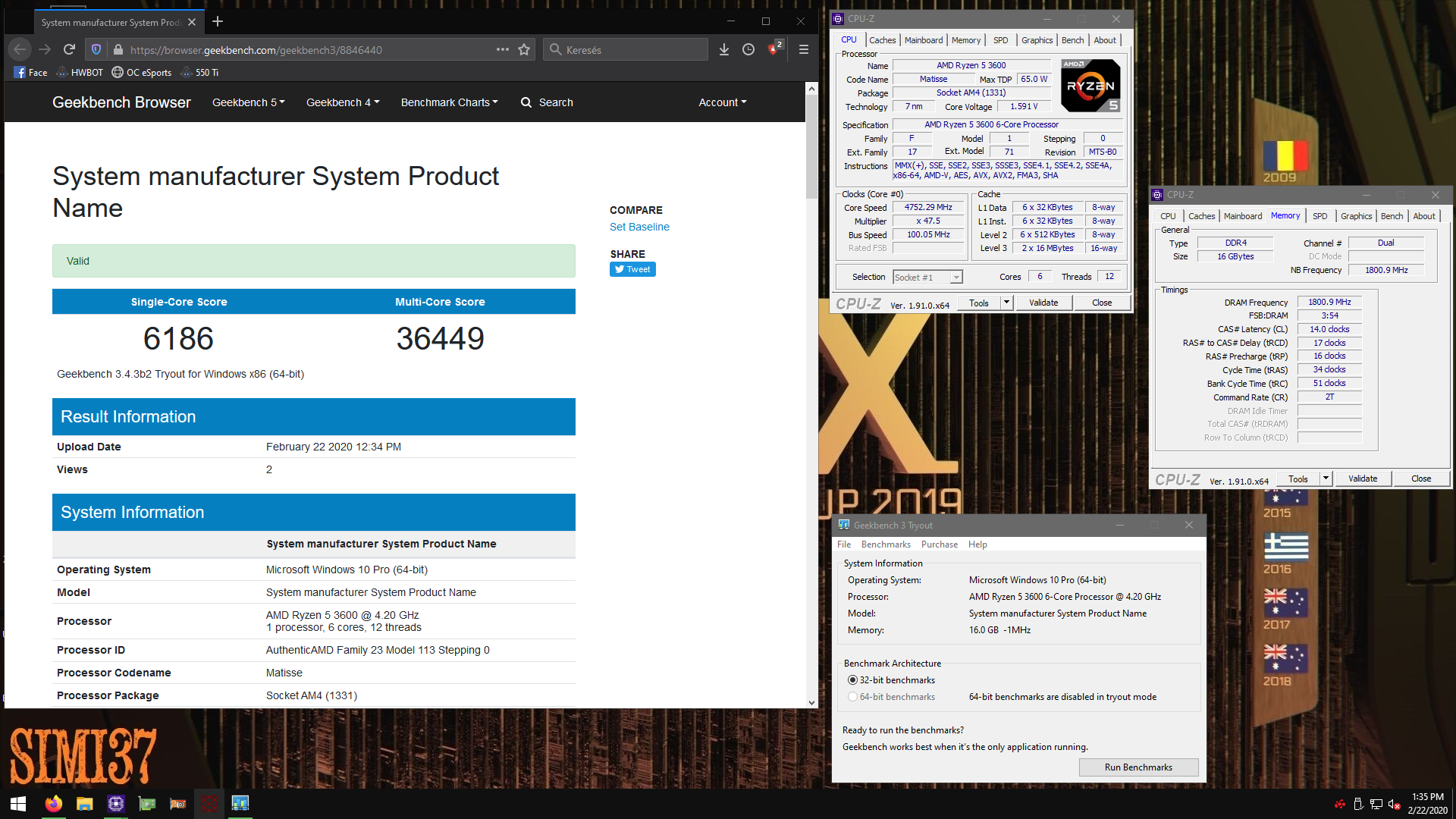The image size is (1456, 819).
Task: Click Close button in CPU-Z Memory window
Action: tap(1421, 479)
